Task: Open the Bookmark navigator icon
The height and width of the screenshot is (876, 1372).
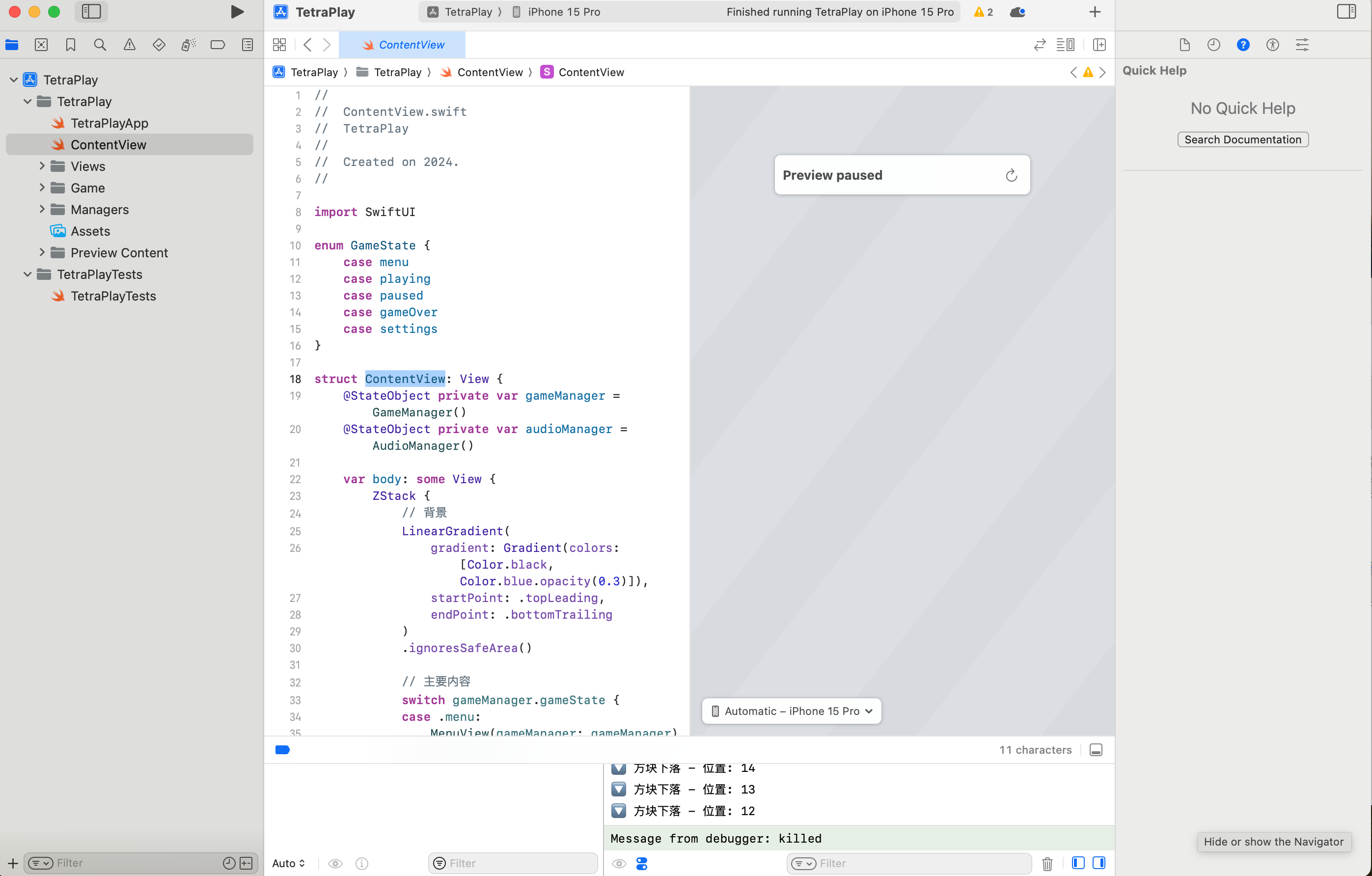Action: tap(71, 45)
